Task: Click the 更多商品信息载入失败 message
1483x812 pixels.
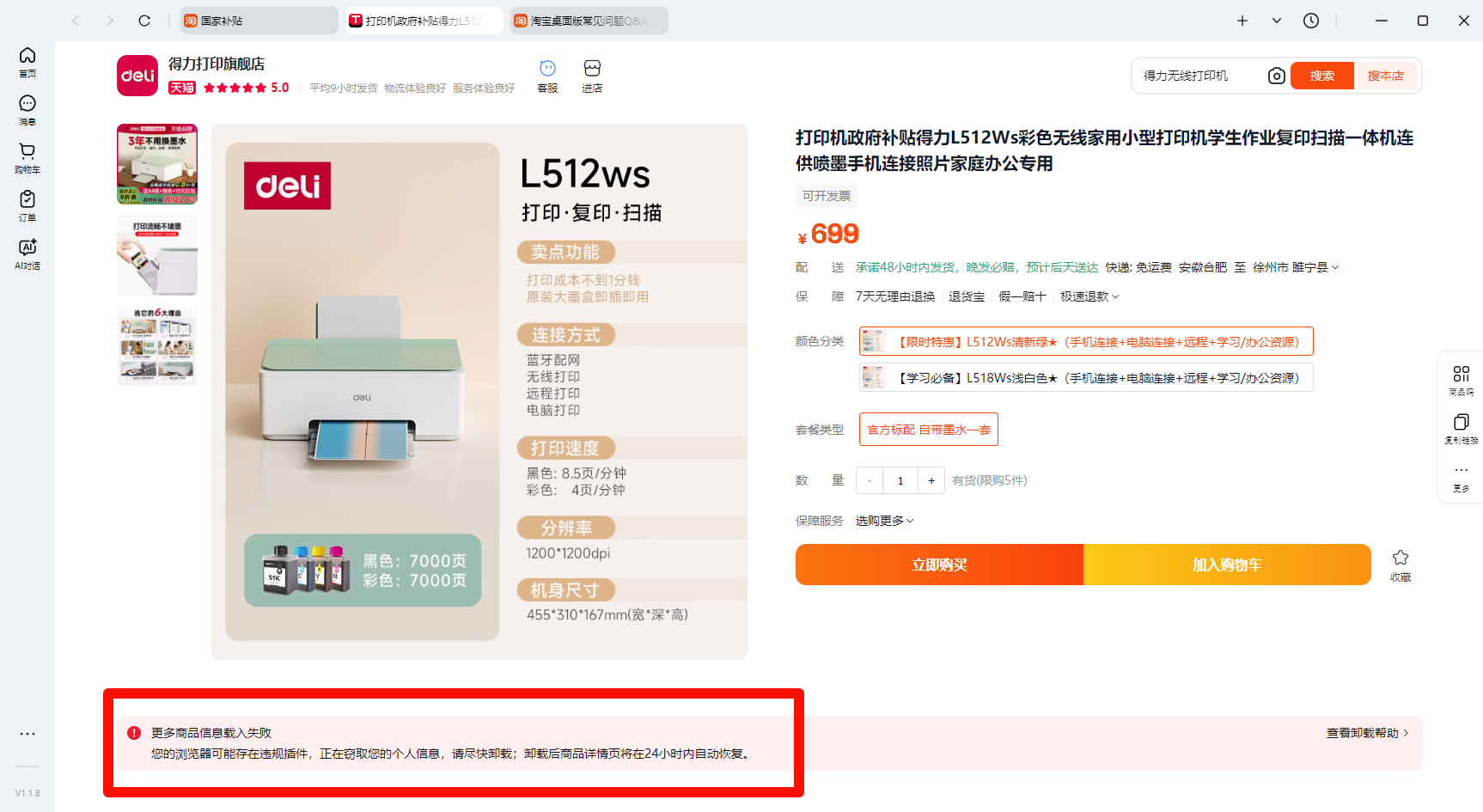Action: (211, 733)
